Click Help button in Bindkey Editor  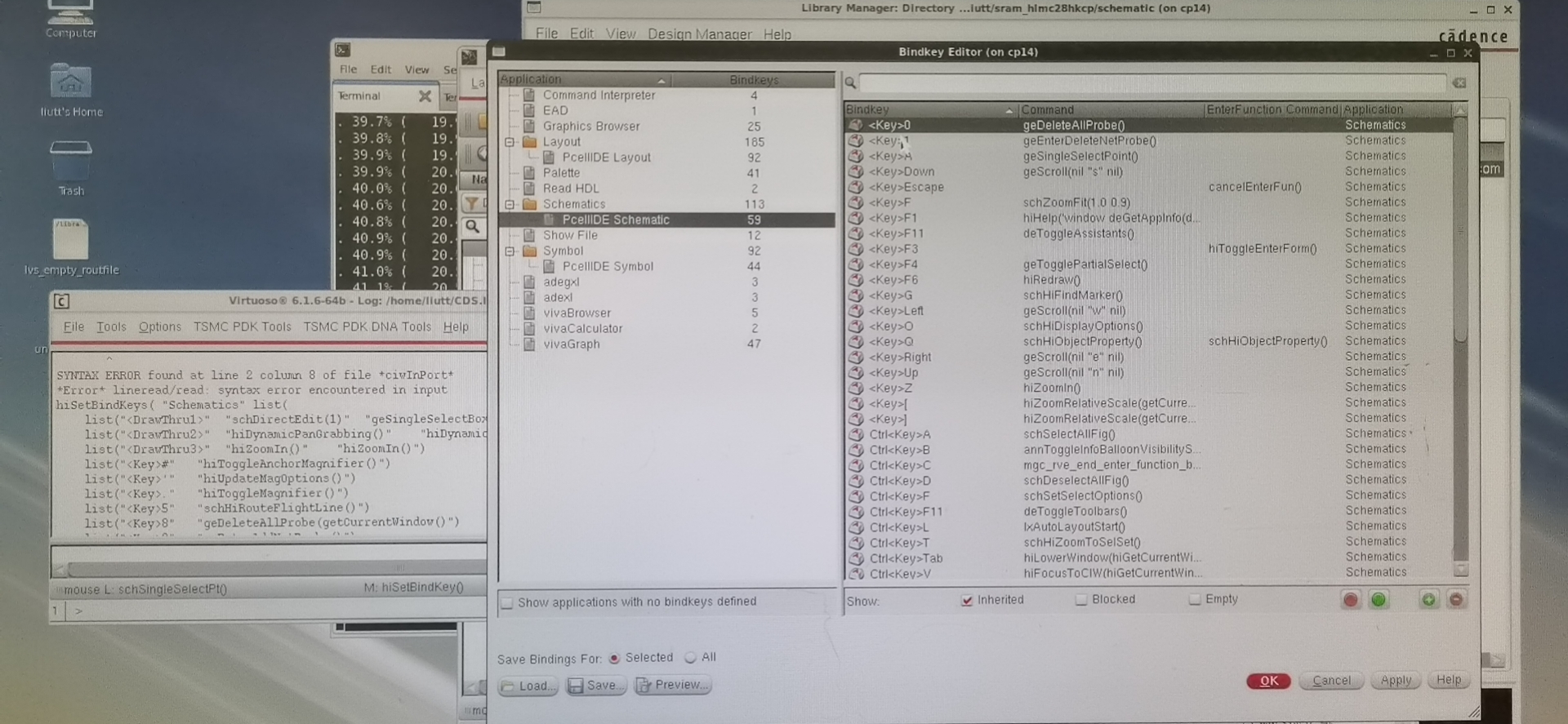[x=1449, y=679]
